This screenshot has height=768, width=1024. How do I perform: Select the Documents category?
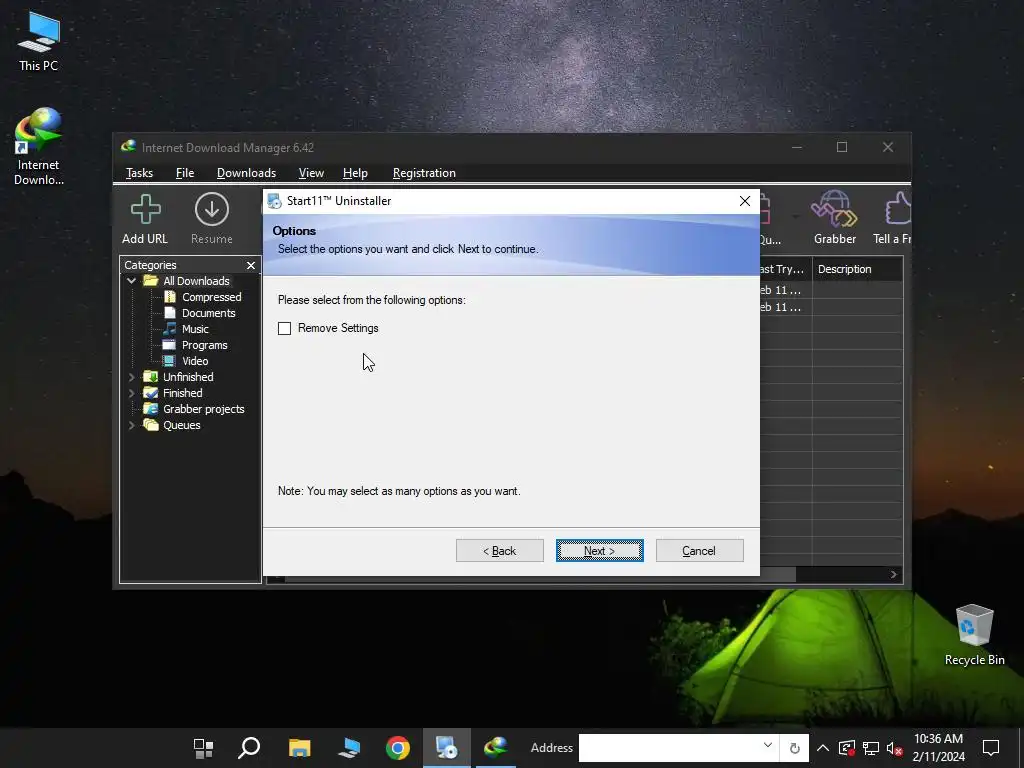point(208,313)
